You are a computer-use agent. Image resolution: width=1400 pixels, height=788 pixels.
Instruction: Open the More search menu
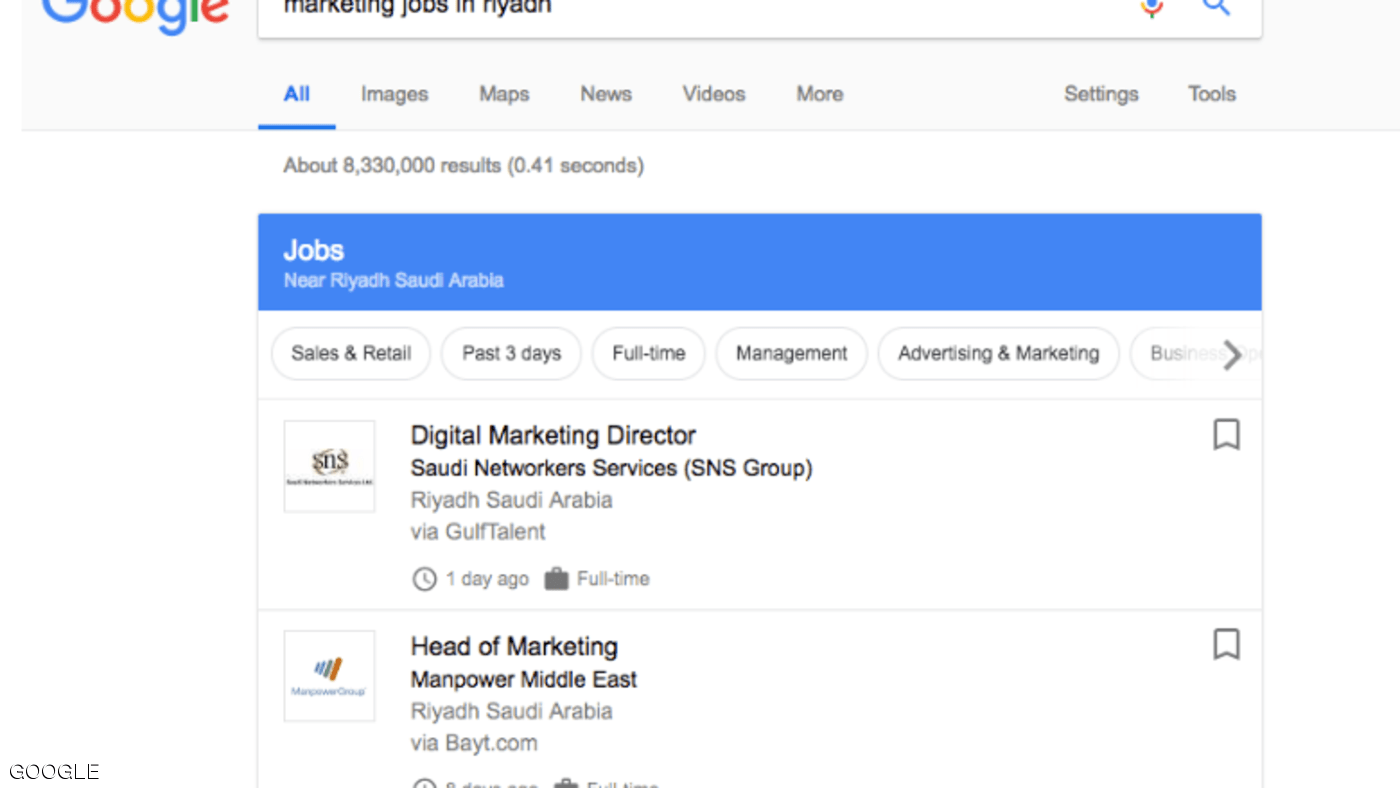tap(820, 94)
